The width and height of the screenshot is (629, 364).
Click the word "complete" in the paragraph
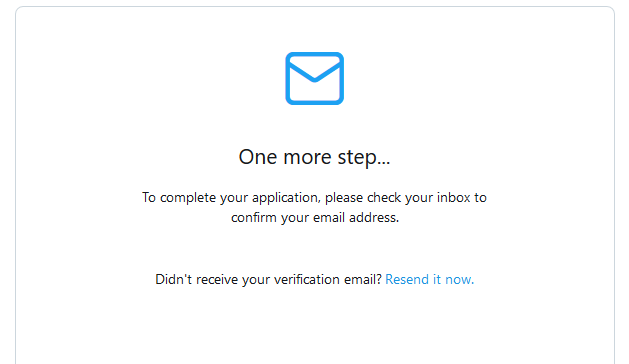(x=188, y=198)
